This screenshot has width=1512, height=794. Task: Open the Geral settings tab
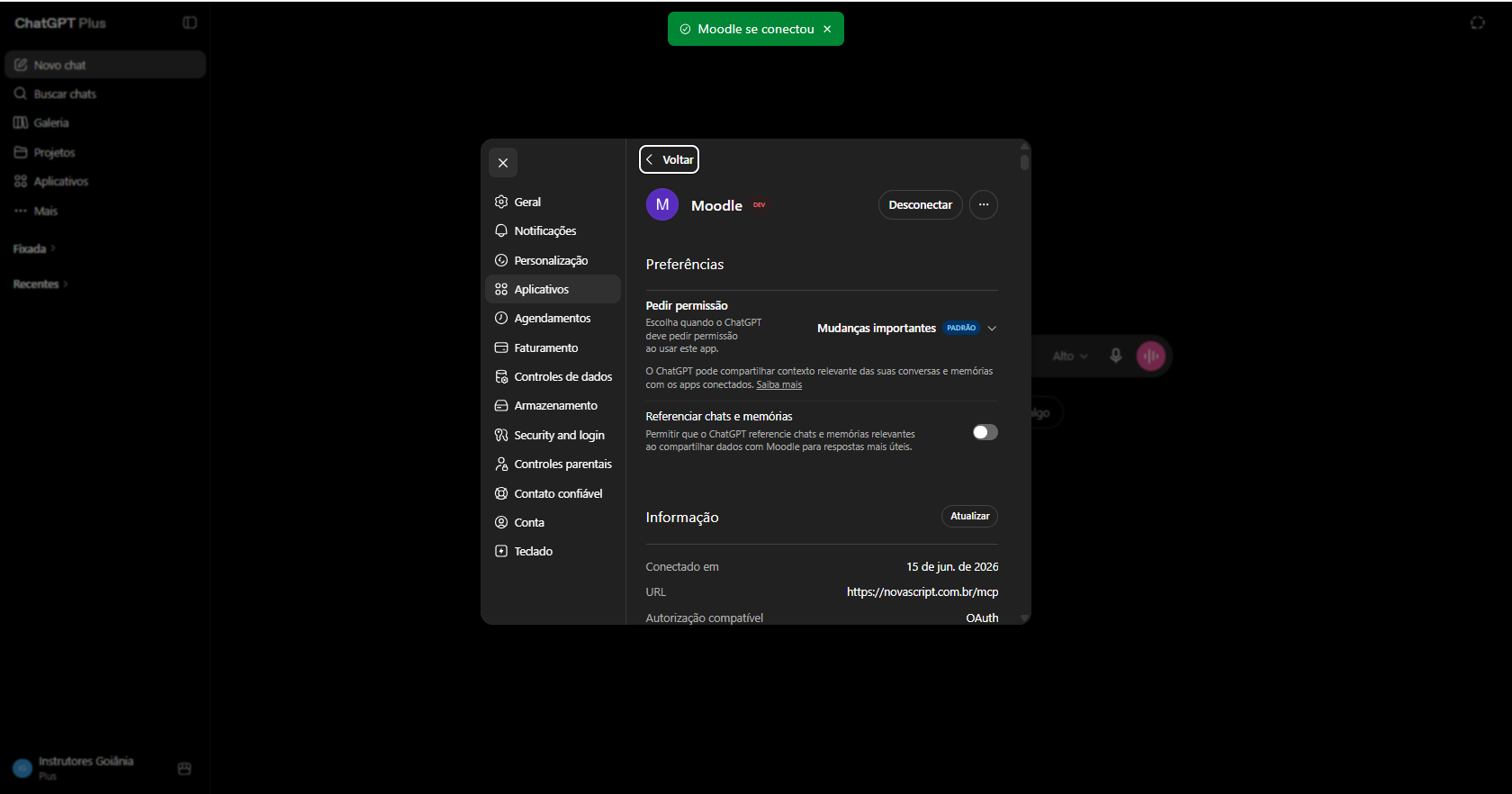point(553,202)
